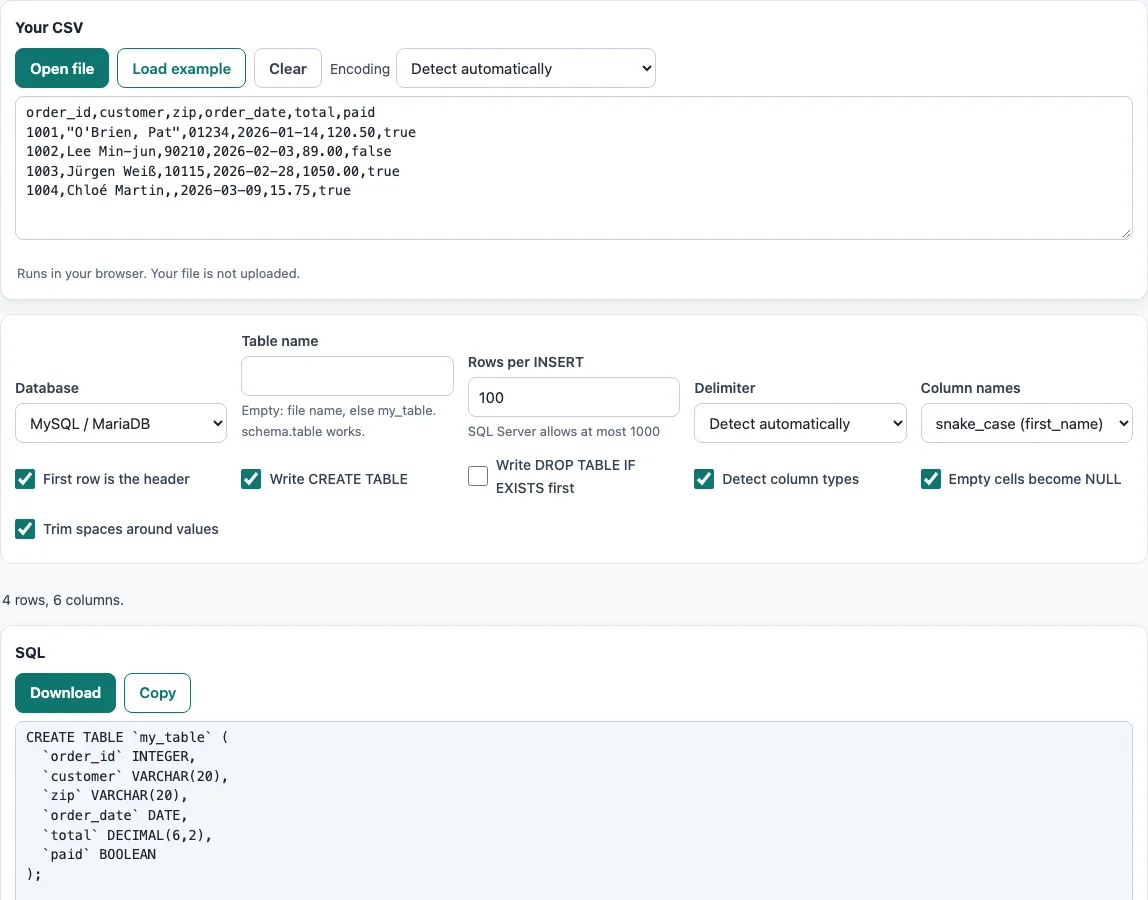Click the "Rows per INSERT" field label
The image size is (1148, 900).
526,362
